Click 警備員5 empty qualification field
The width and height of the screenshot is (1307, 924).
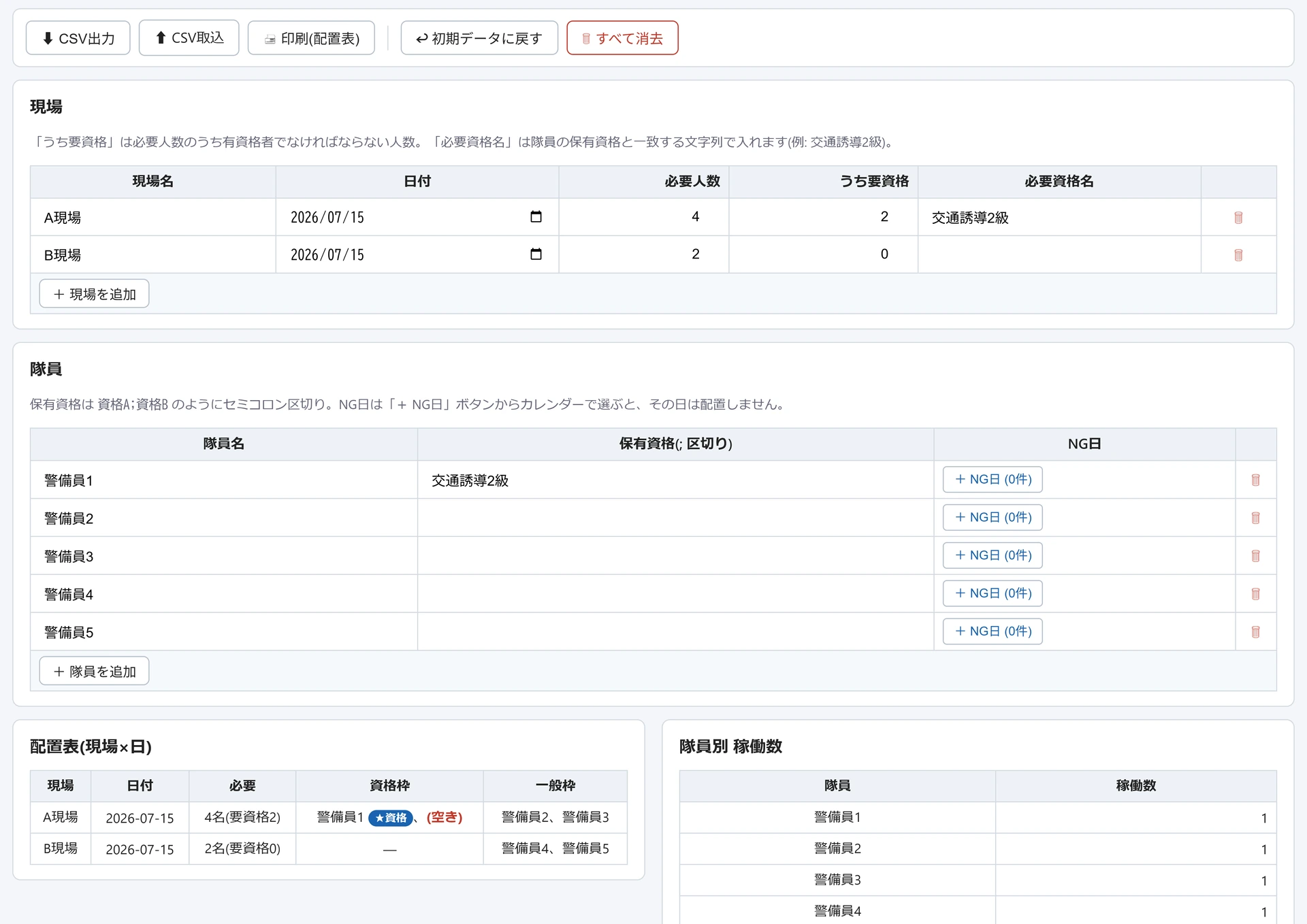tap(675, 632)
